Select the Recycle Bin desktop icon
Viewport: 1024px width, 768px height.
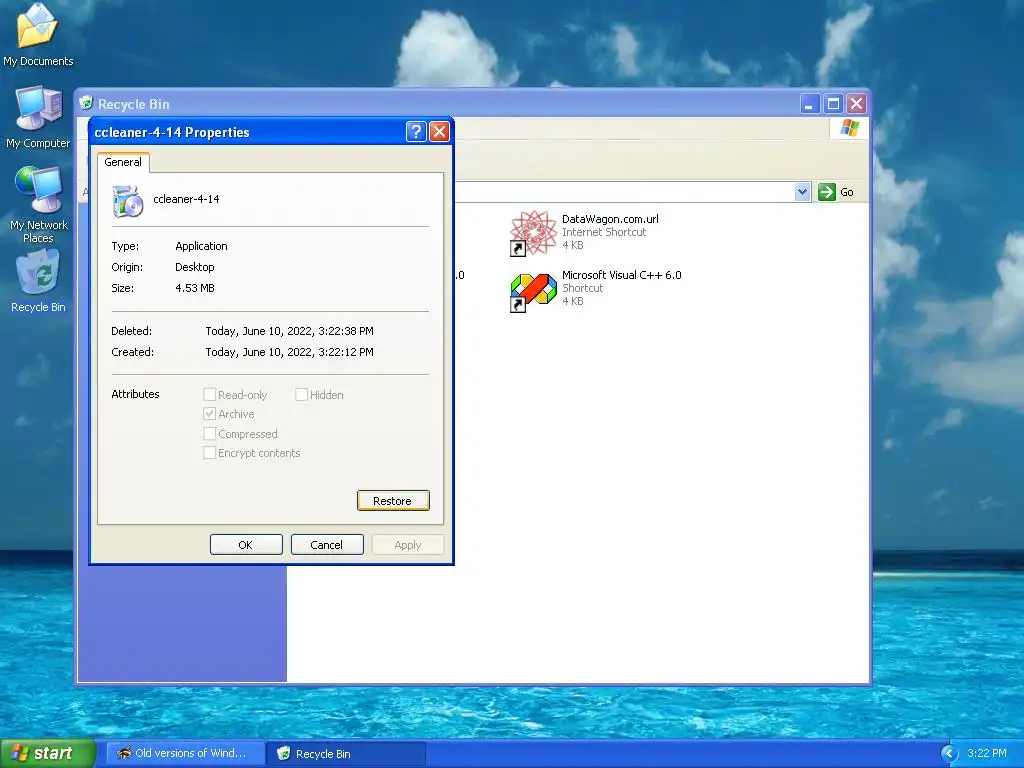click(38, 283)
